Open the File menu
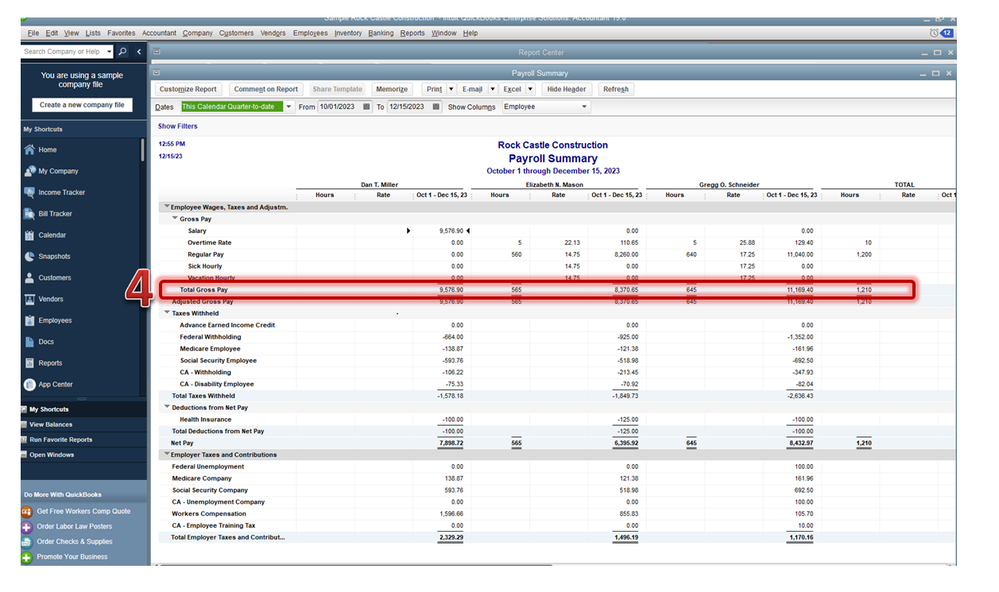This screenshot has height=592, width=999. pos(33,33)
